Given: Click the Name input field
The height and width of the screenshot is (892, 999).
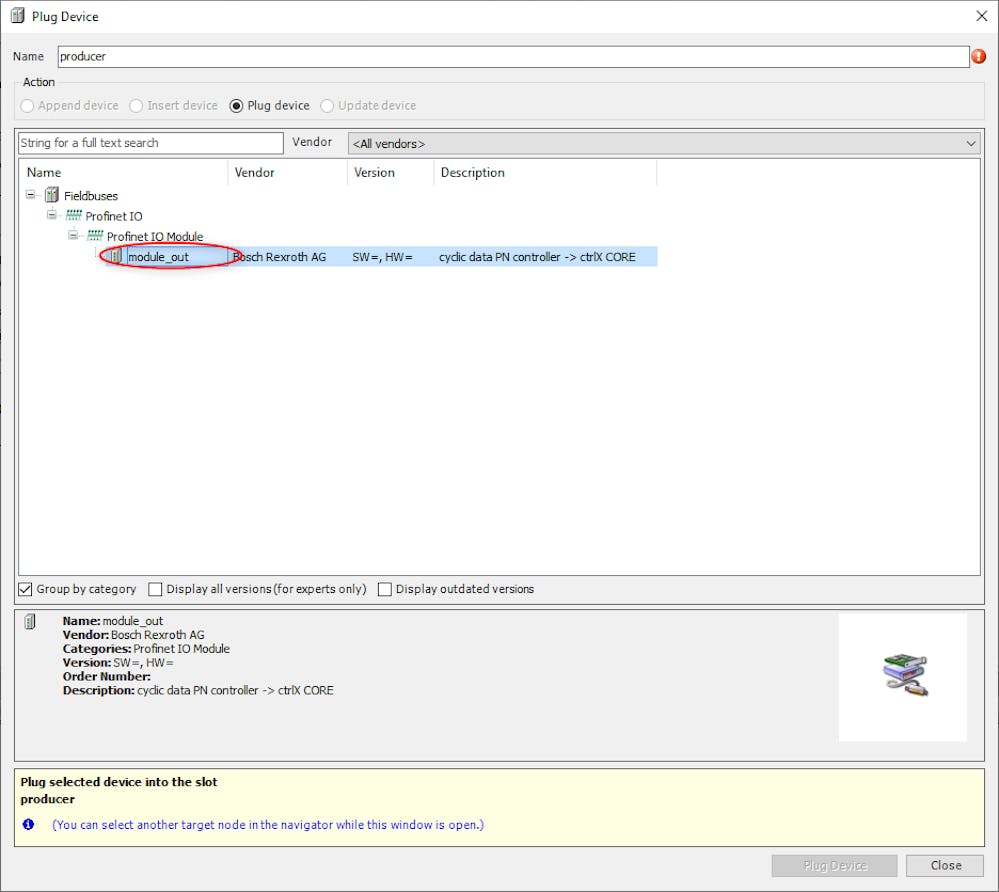Looking at the screenshot, I should point(514,57).
